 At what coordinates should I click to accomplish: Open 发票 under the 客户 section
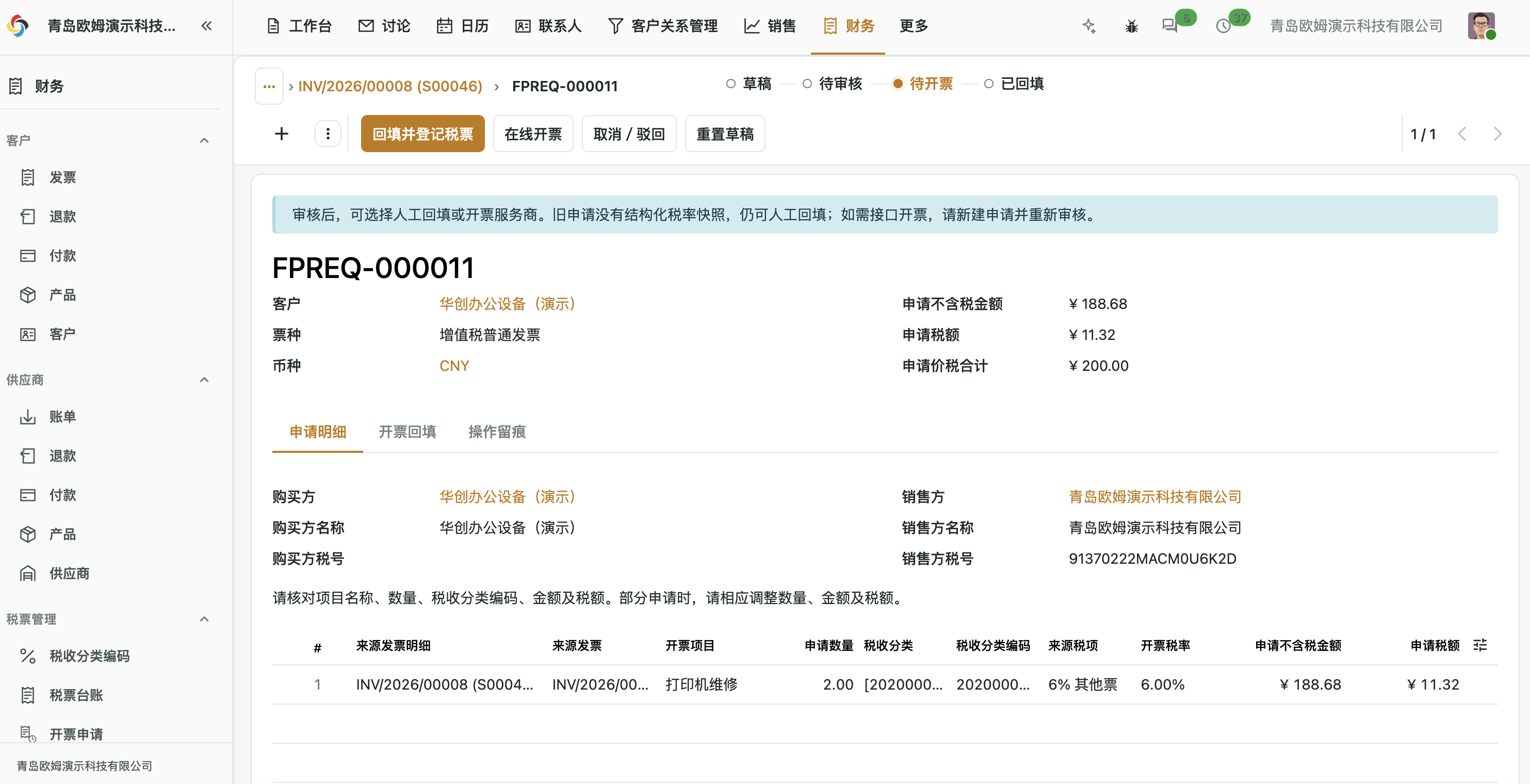point(62,177)
